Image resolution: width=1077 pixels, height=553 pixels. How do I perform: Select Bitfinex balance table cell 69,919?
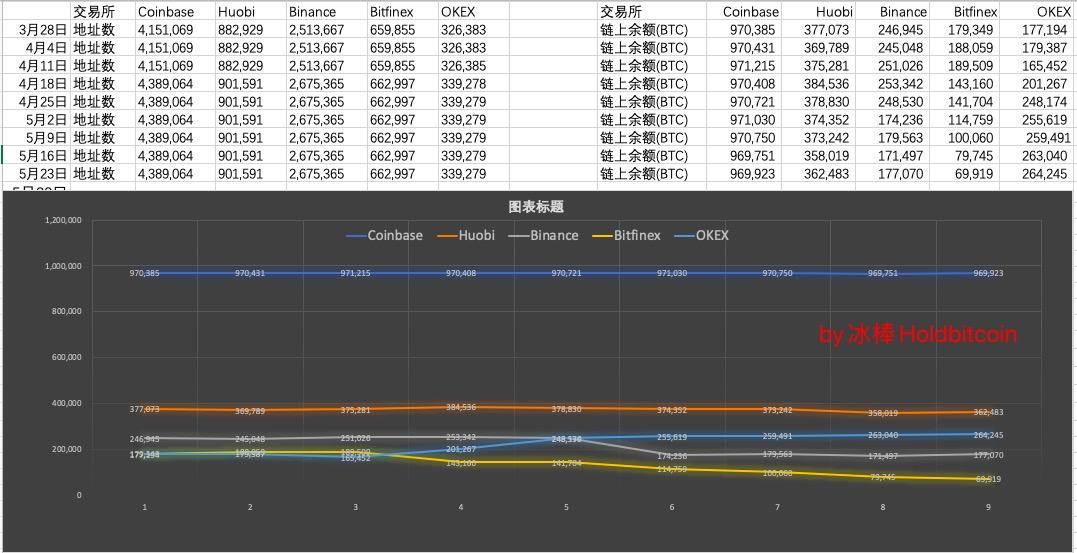pyautogui.click(x=966, y=174)
